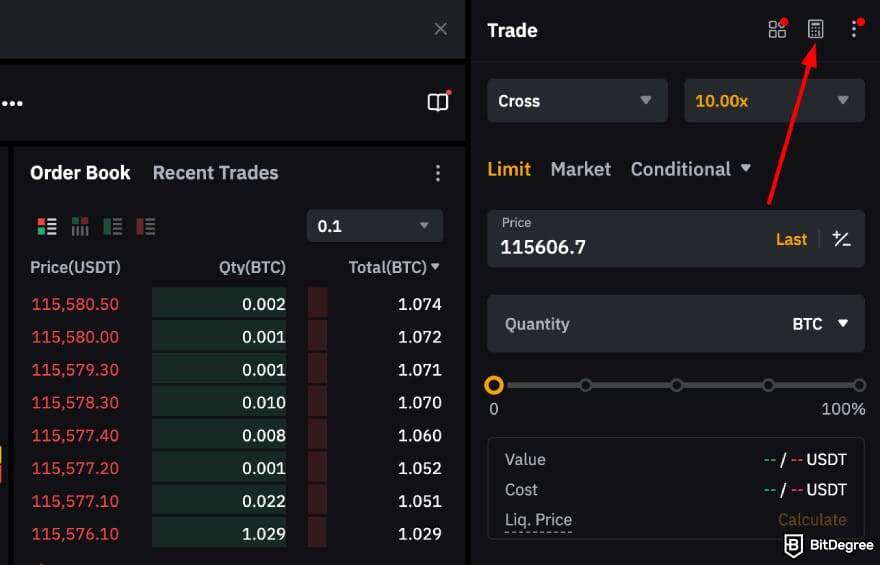
Task: Open the Cross margin mode dropdown
Action: click(577, 101)
